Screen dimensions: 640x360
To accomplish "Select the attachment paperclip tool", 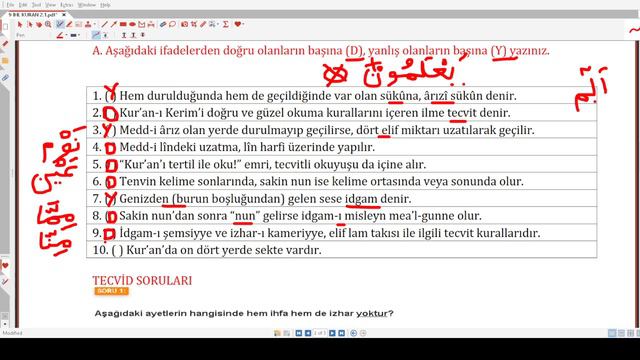I will click(163, 24).
